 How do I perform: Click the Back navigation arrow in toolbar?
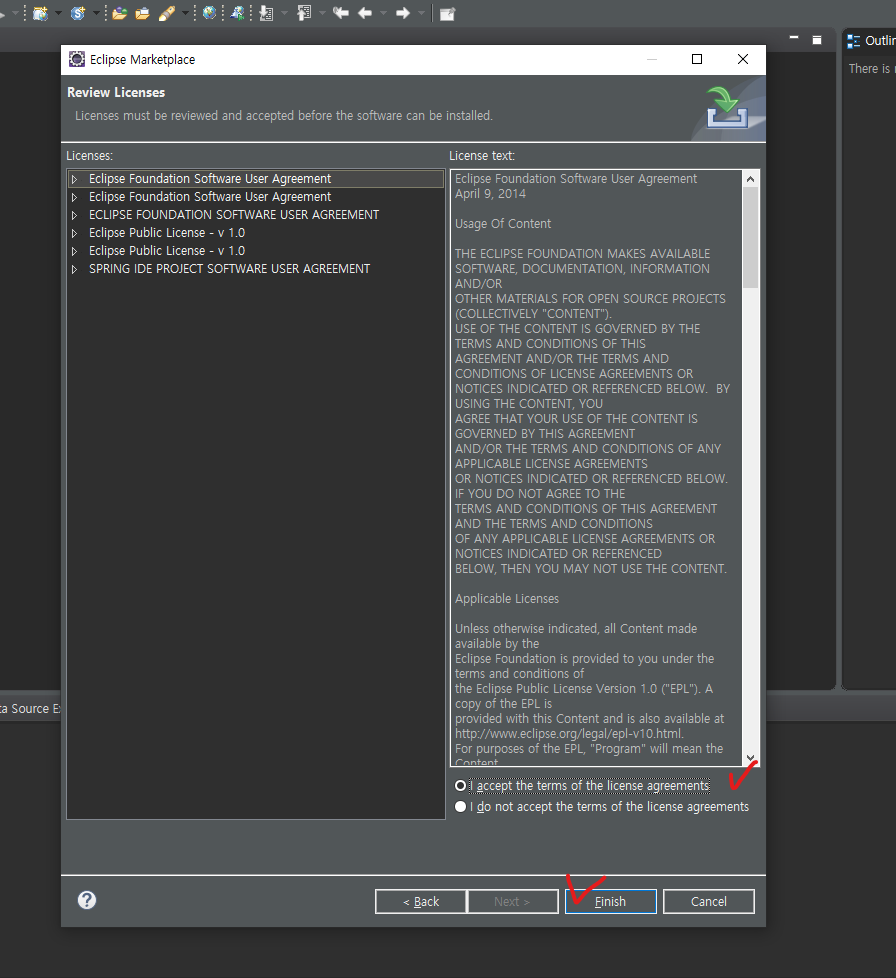(x=365, y=13)
